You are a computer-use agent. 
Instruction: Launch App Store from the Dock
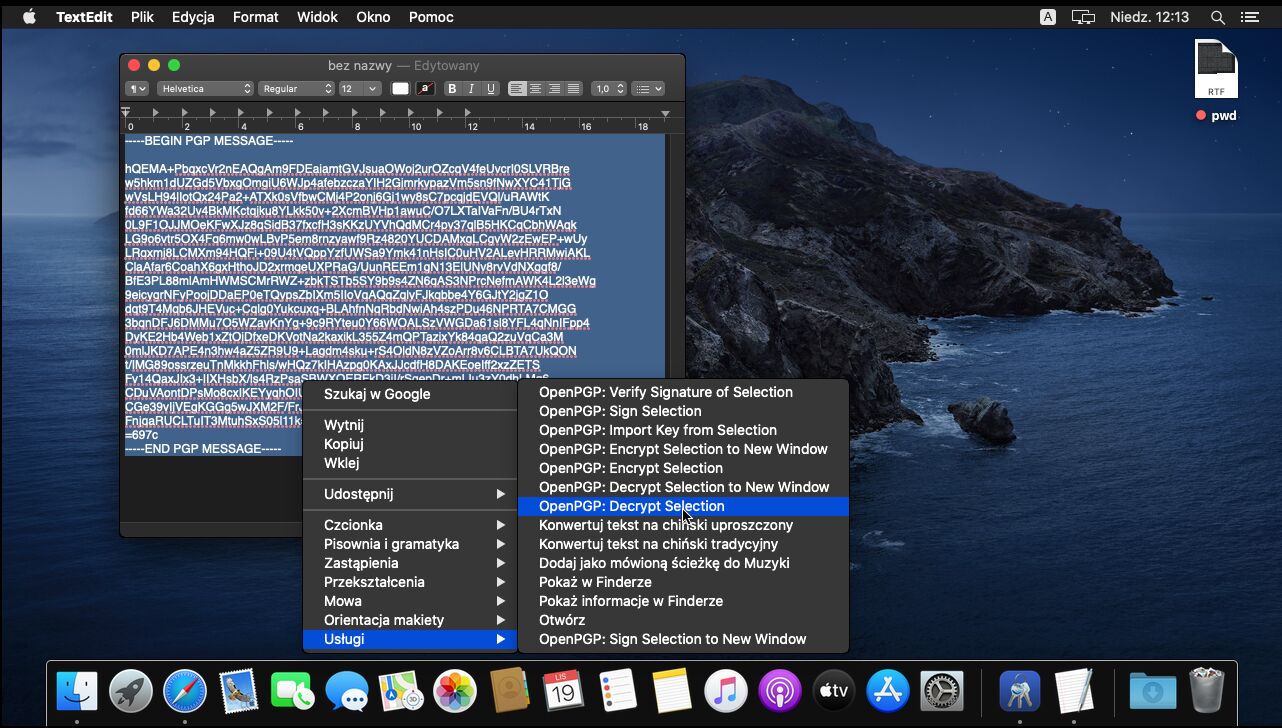point(887,691)
